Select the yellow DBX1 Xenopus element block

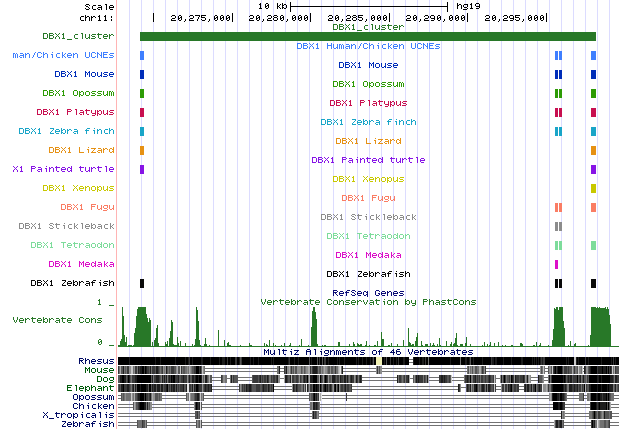(x=594, y=188)
